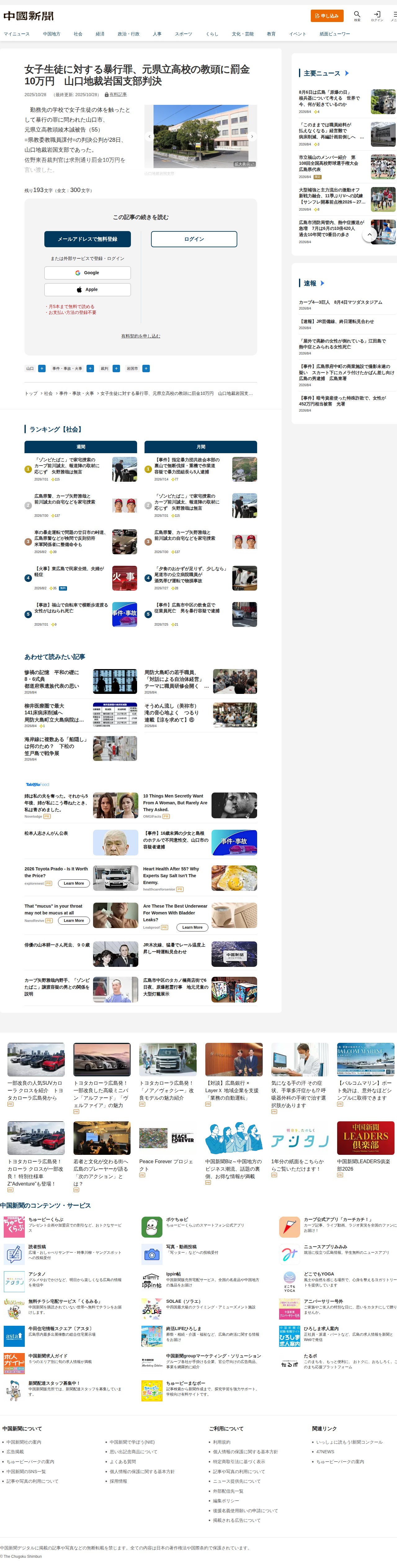Open the 紙面ビューワー menu item
Viewport: 397px width, 1568px height.
tap(335, 34)
